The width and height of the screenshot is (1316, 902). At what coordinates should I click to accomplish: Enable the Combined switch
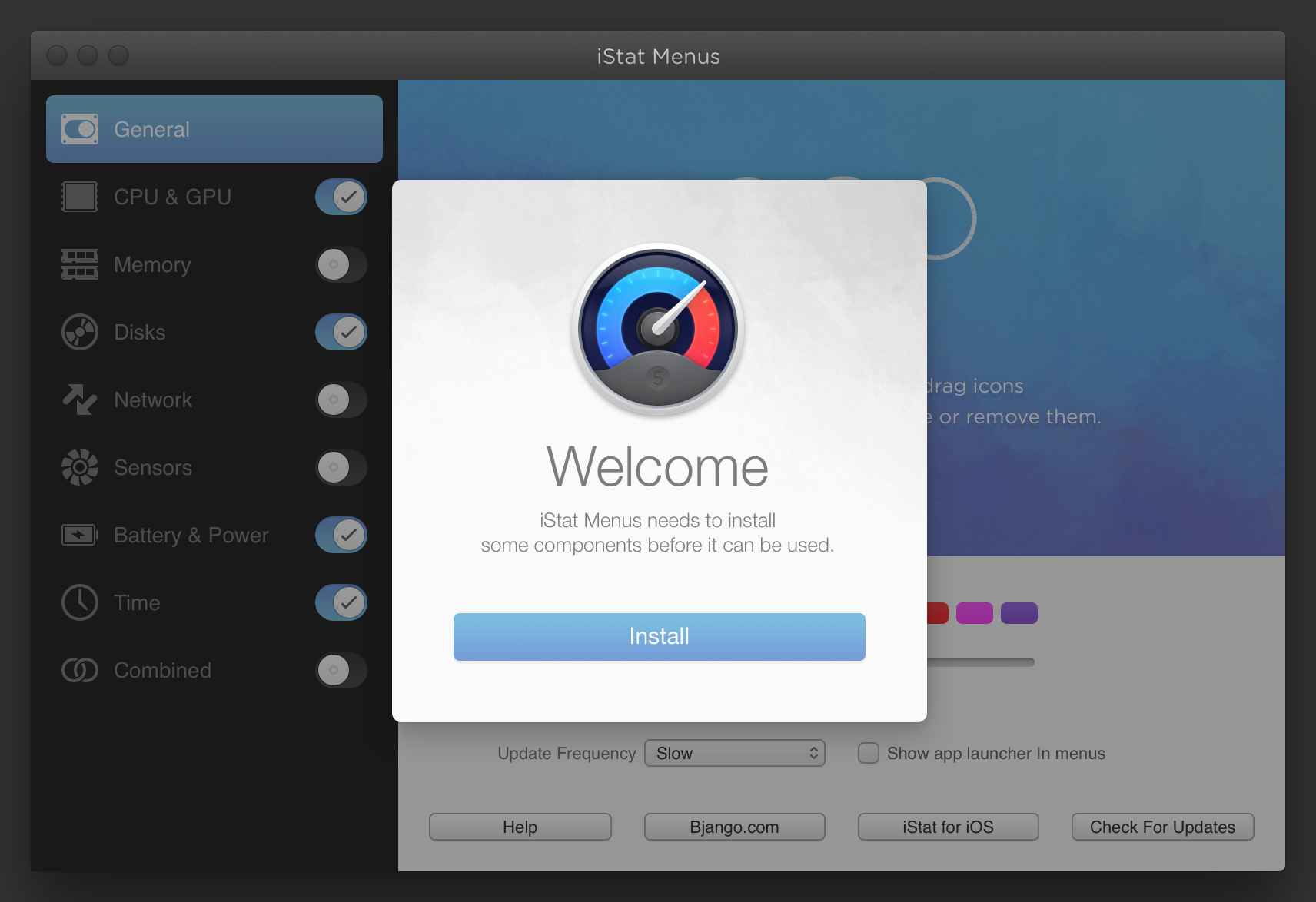pos(341,670)
